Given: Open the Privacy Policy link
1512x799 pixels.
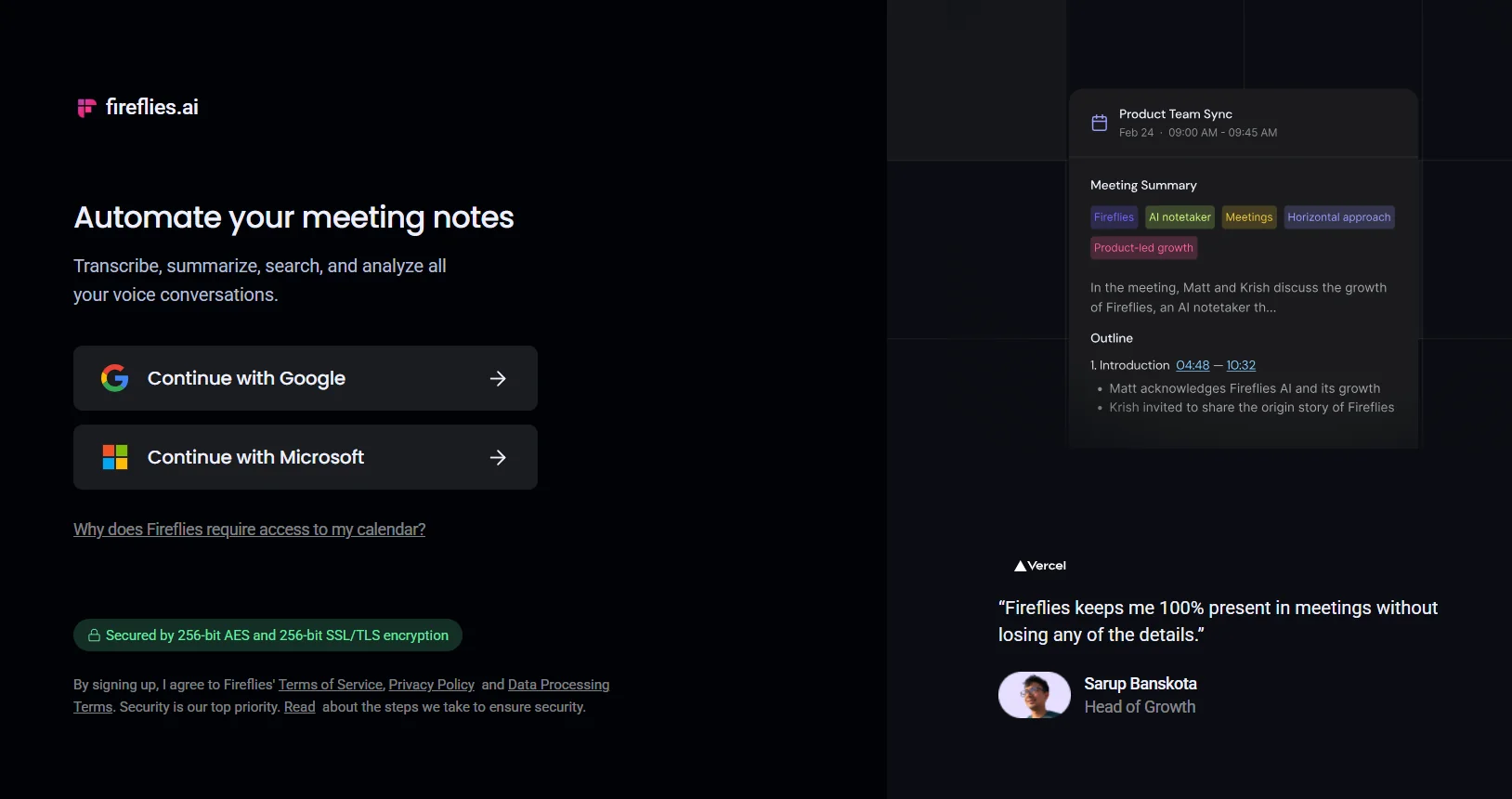Looking at the screenshot, I should (431, 685).
